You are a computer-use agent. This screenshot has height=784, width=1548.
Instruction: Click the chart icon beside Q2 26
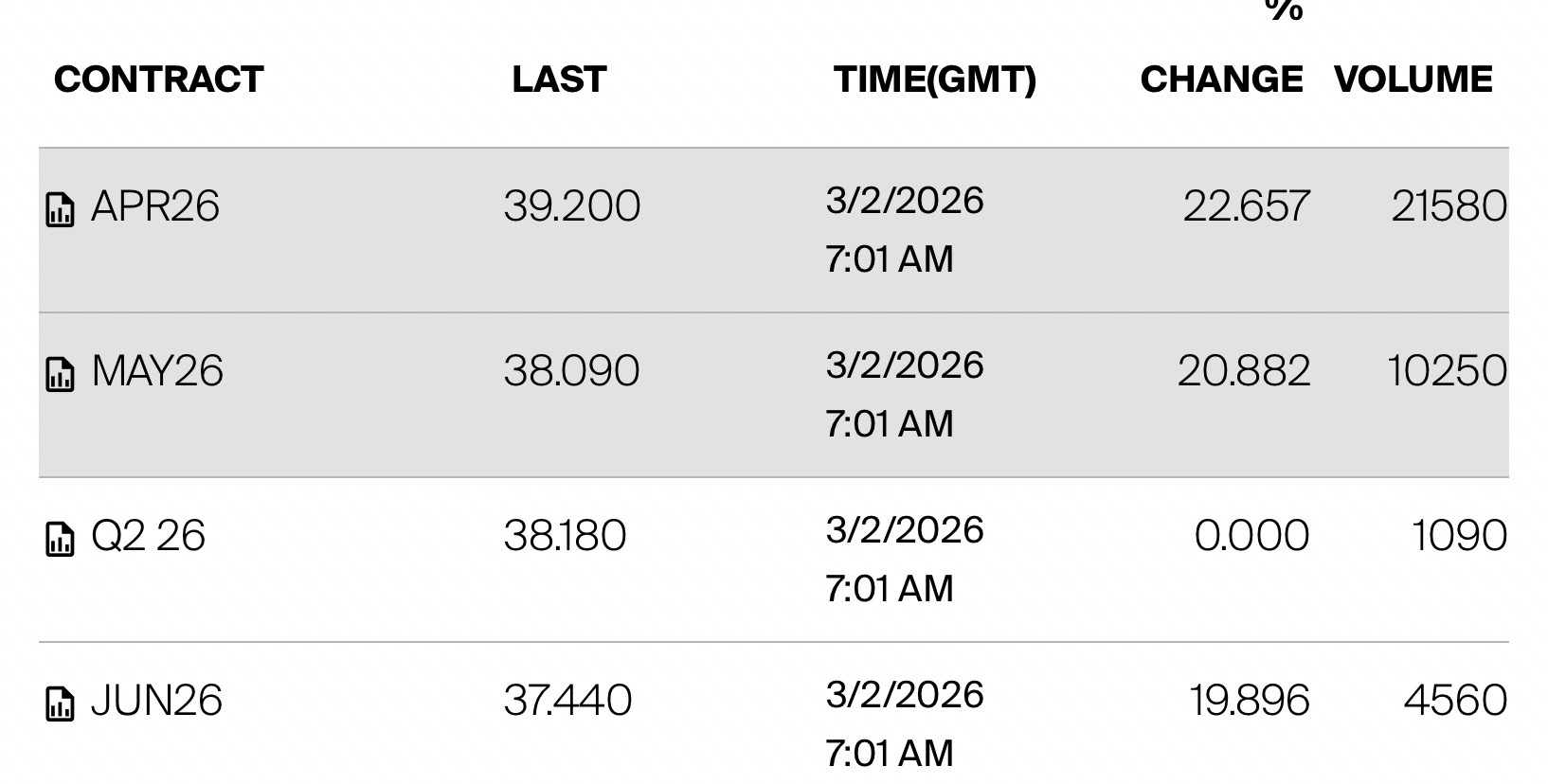[x=60, y=539]
